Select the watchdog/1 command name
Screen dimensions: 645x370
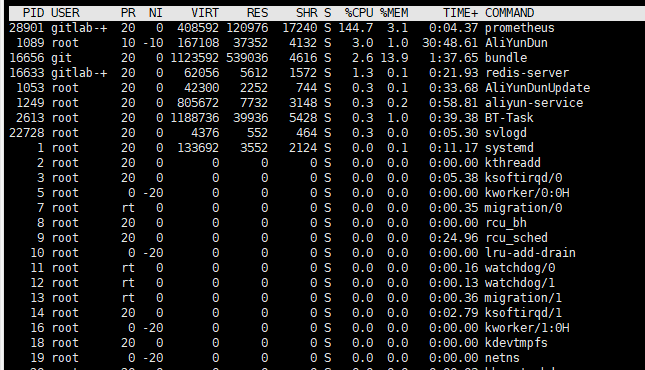520,283
